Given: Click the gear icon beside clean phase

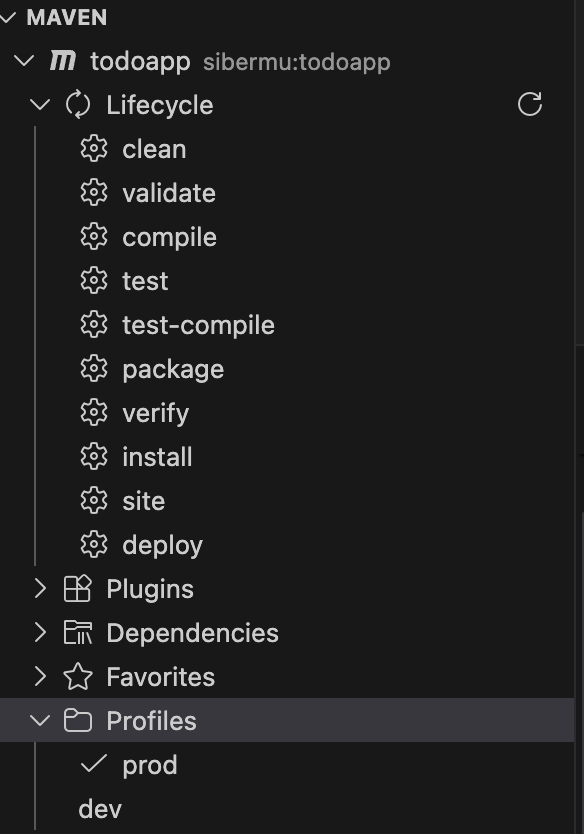Looking at the screenshot, I should click(x=95, y=149).
